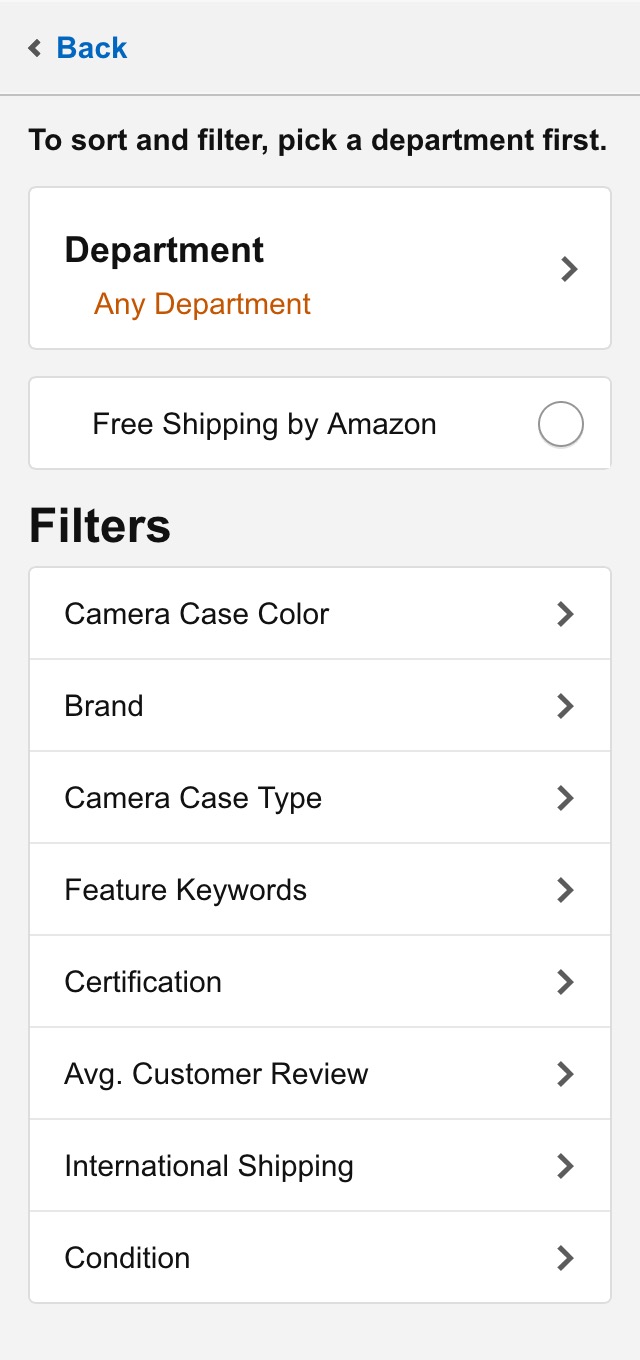
Task: Click the chevron next to Certification
Action: coord(565,981)
